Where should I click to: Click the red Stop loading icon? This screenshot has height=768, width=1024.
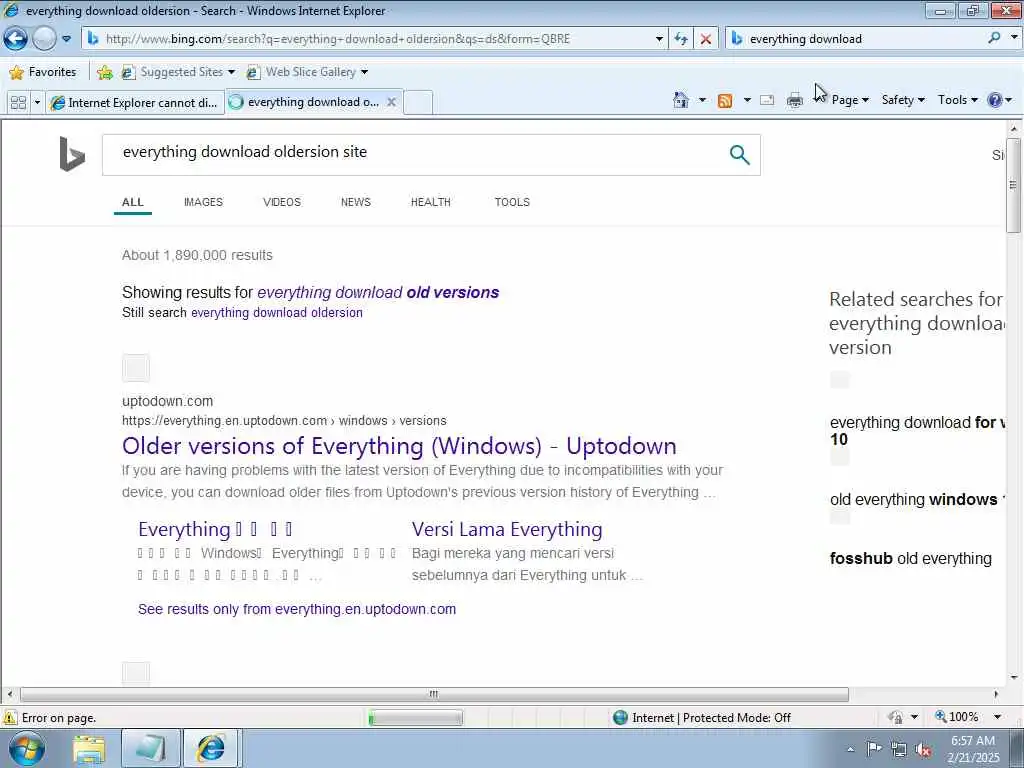706,39
